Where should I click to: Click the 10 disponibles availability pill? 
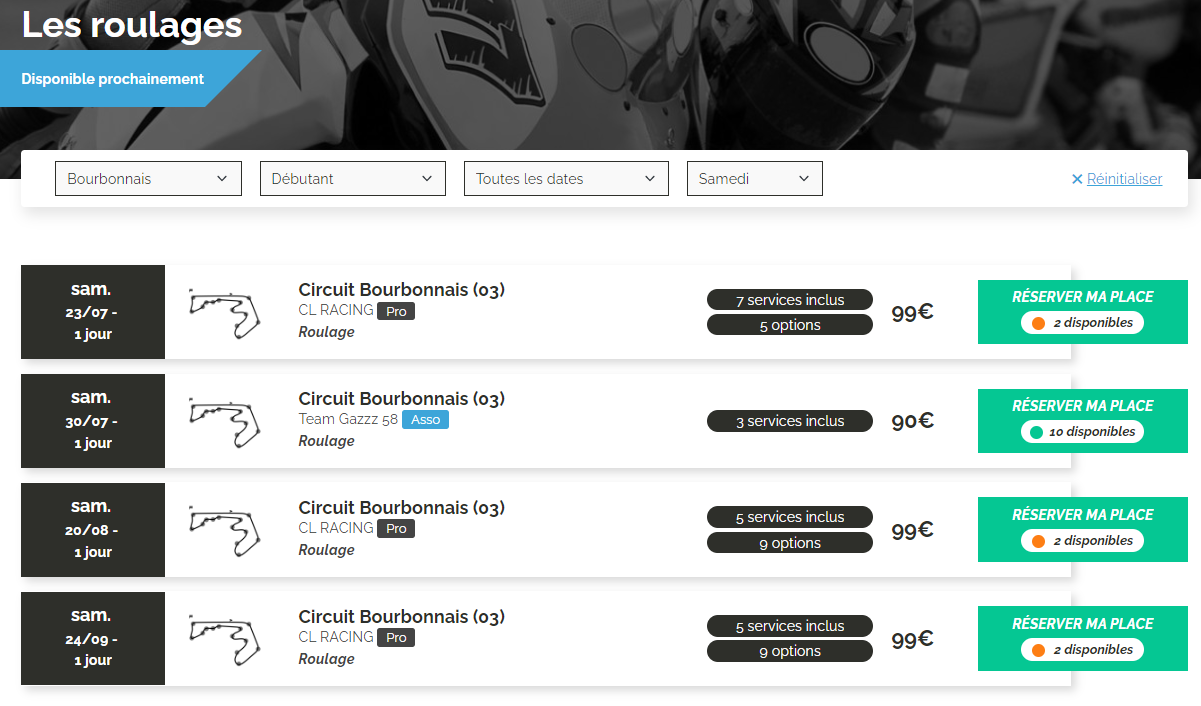pos(1083,432)
